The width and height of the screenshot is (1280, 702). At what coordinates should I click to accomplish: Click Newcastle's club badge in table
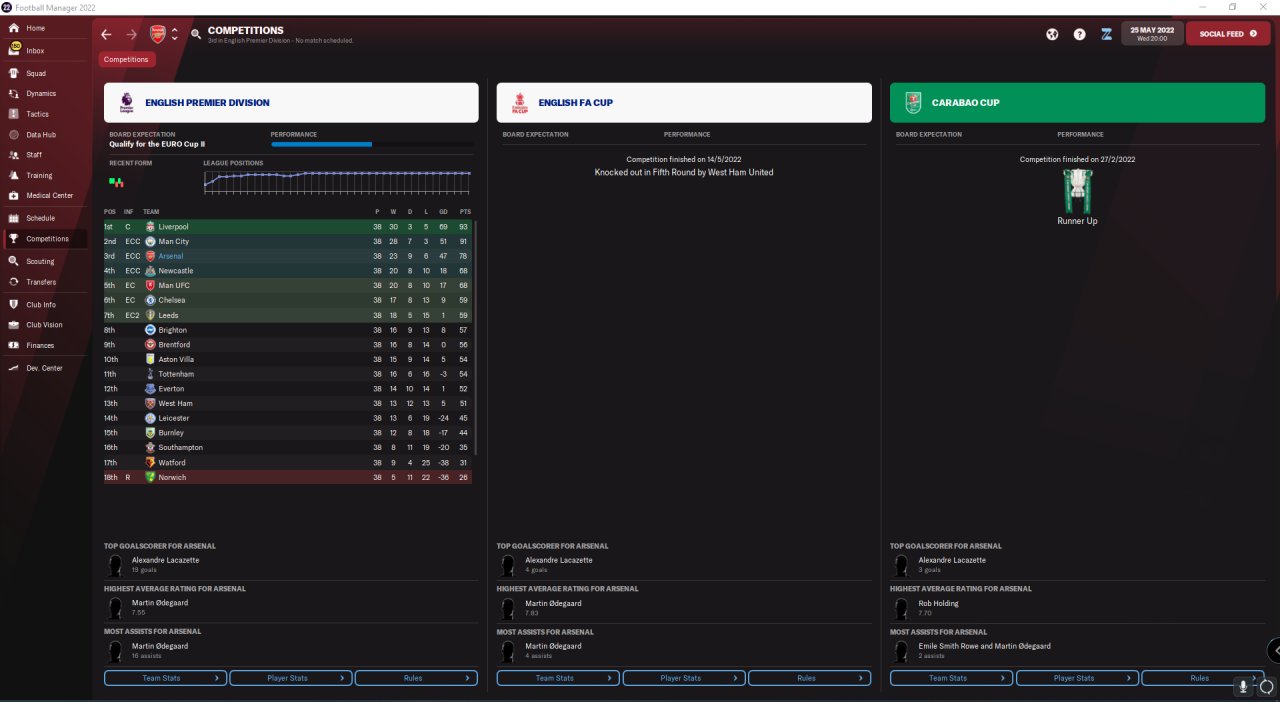[150, 271]
